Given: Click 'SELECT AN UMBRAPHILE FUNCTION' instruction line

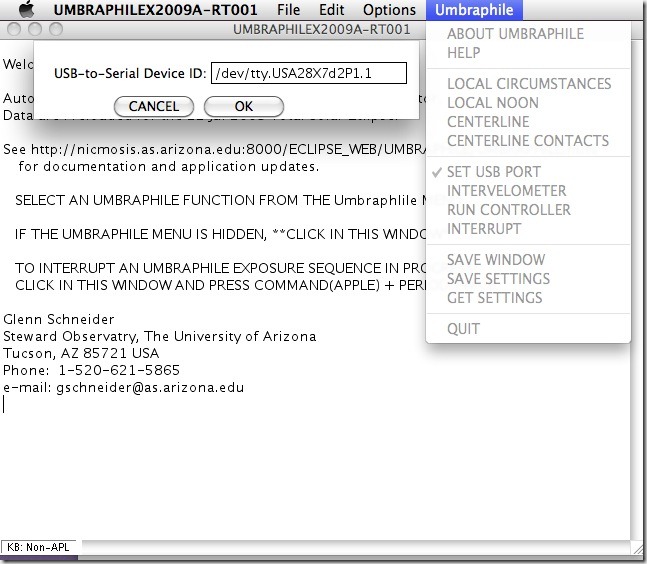Looking at the screenshot, I should pos(220,201).
